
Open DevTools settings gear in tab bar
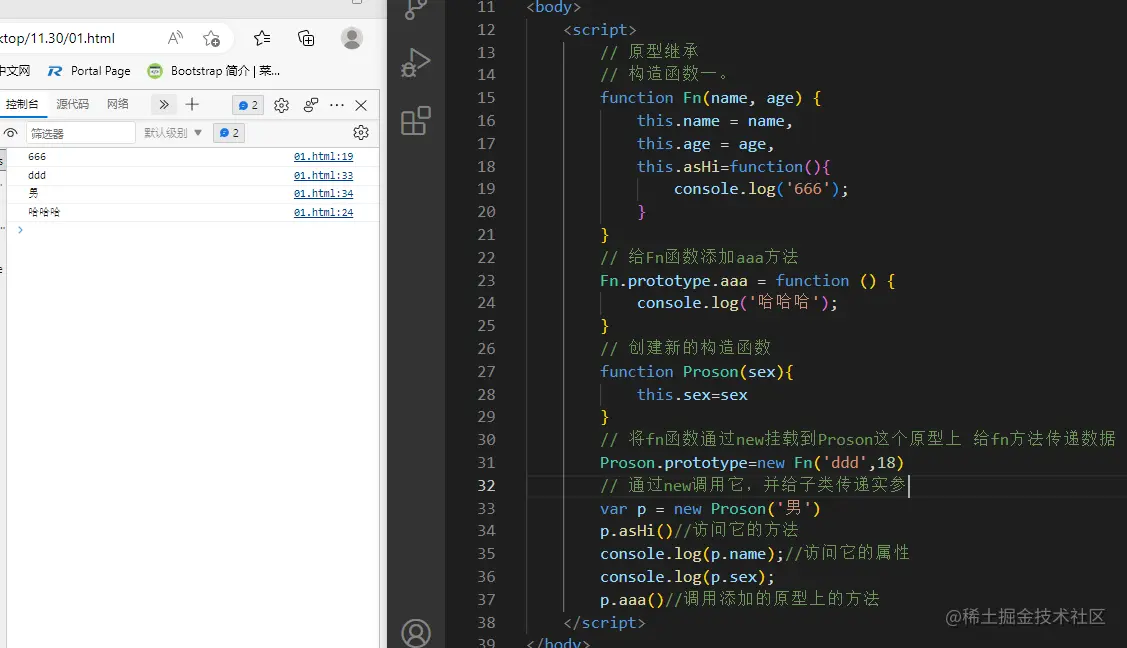tap(282, 105)
